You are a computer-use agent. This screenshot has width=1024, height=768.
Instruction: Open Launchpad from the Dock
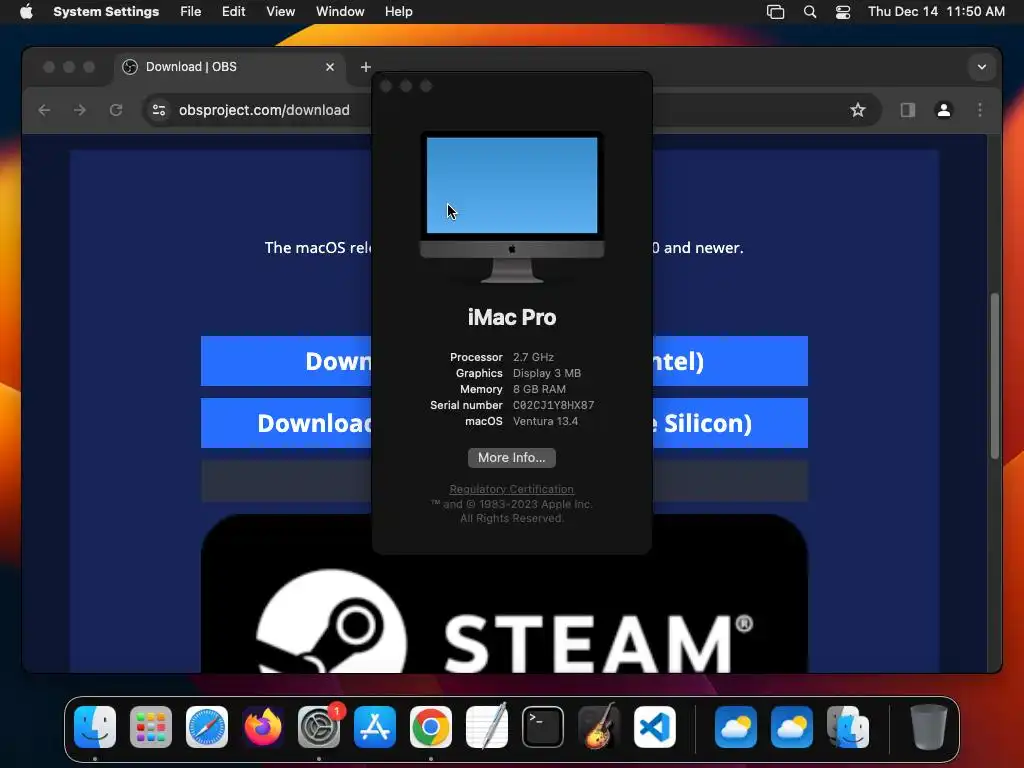click(151, 727)
